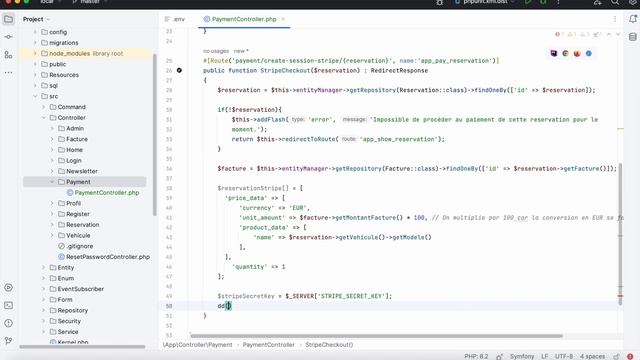
Task: Open the Commit tool window
Action: coord(8,37)
